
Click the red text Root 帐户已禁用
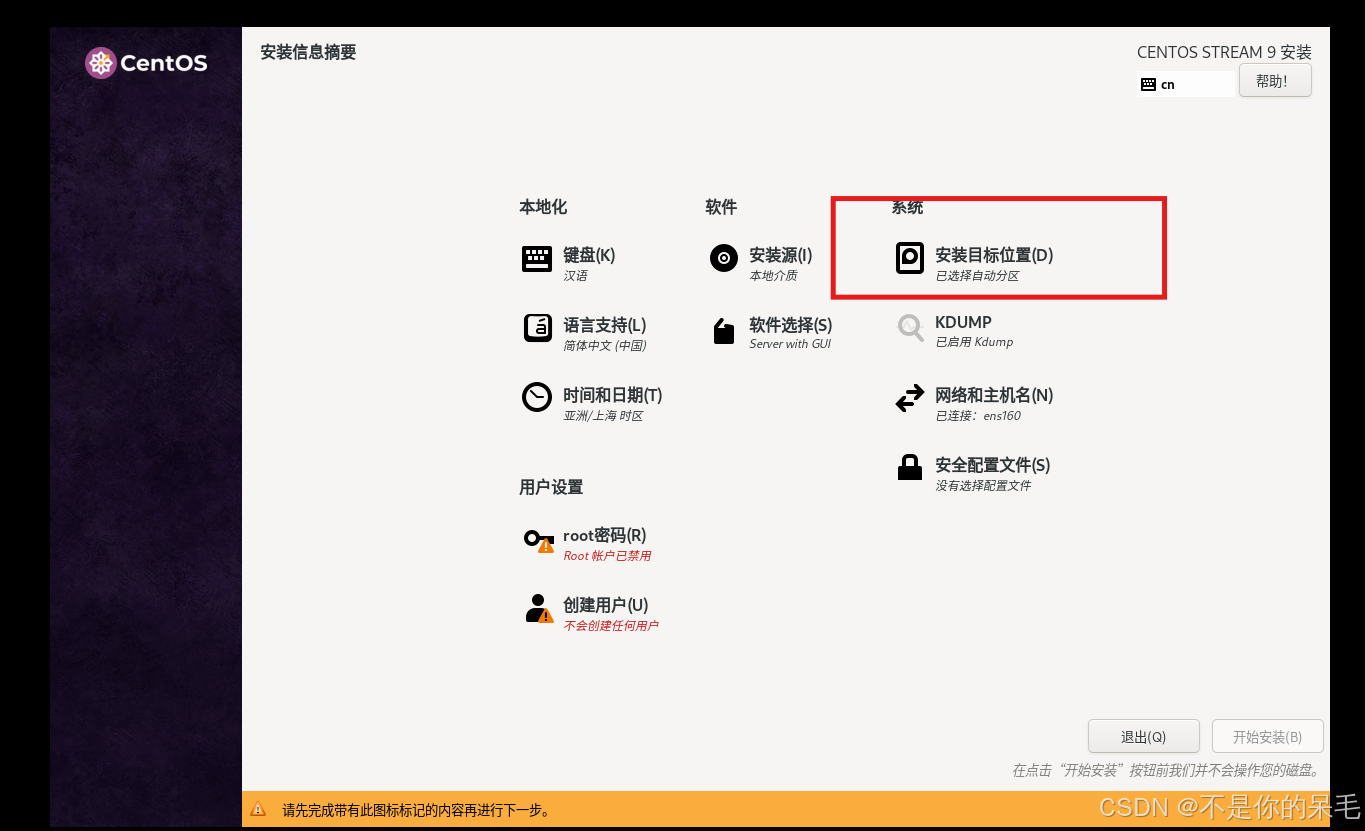(607, 556)
